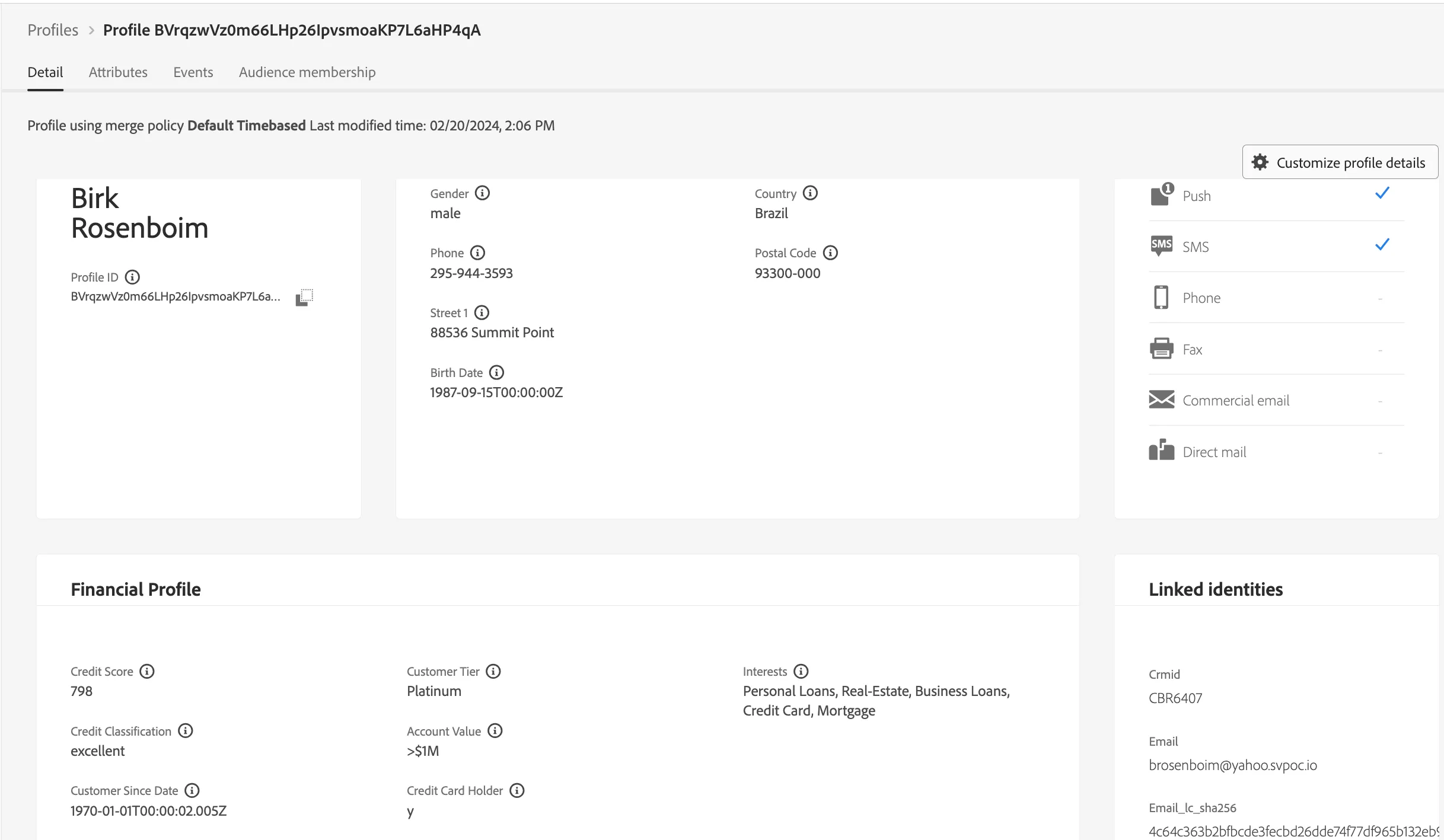Click the Crmid value CBR6407
This screenshot has width=1444, height=840.
(1175, 698)
